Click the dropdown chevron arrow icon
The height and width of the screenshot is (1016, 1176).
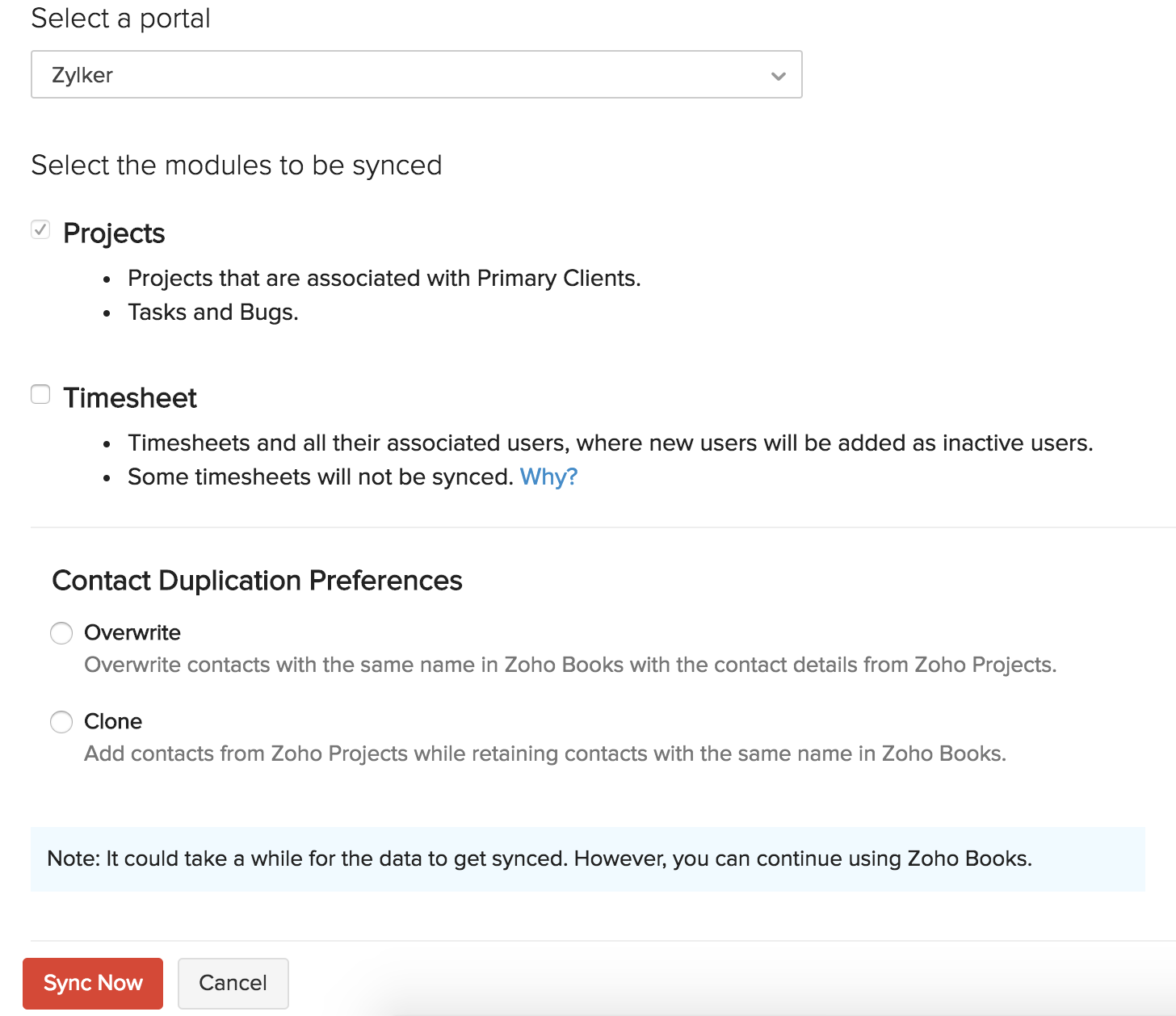click(778, 76)
